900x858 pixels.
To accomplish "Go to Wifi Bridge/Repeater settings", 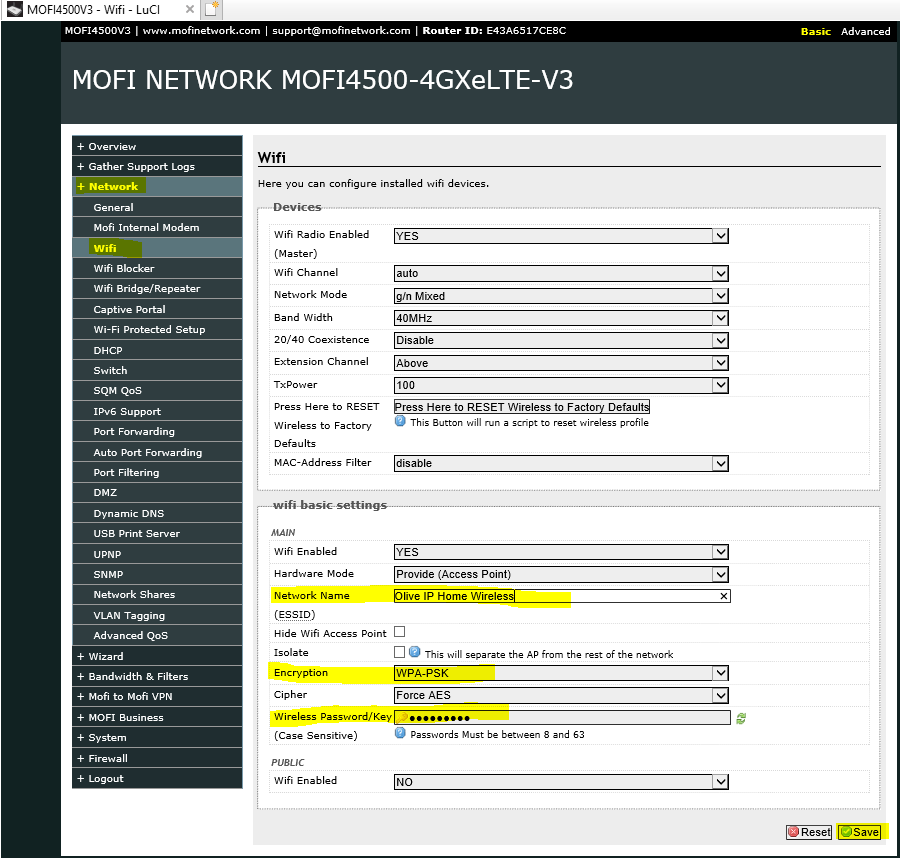I will [157, 289].
